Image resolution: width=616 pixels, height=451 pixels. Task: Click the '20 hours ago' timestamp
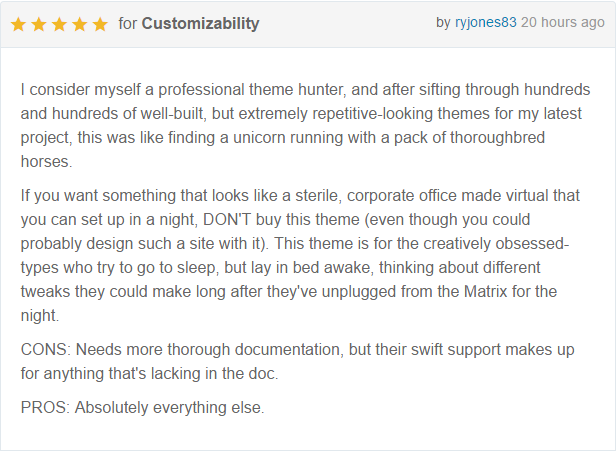tap(563, 22)
